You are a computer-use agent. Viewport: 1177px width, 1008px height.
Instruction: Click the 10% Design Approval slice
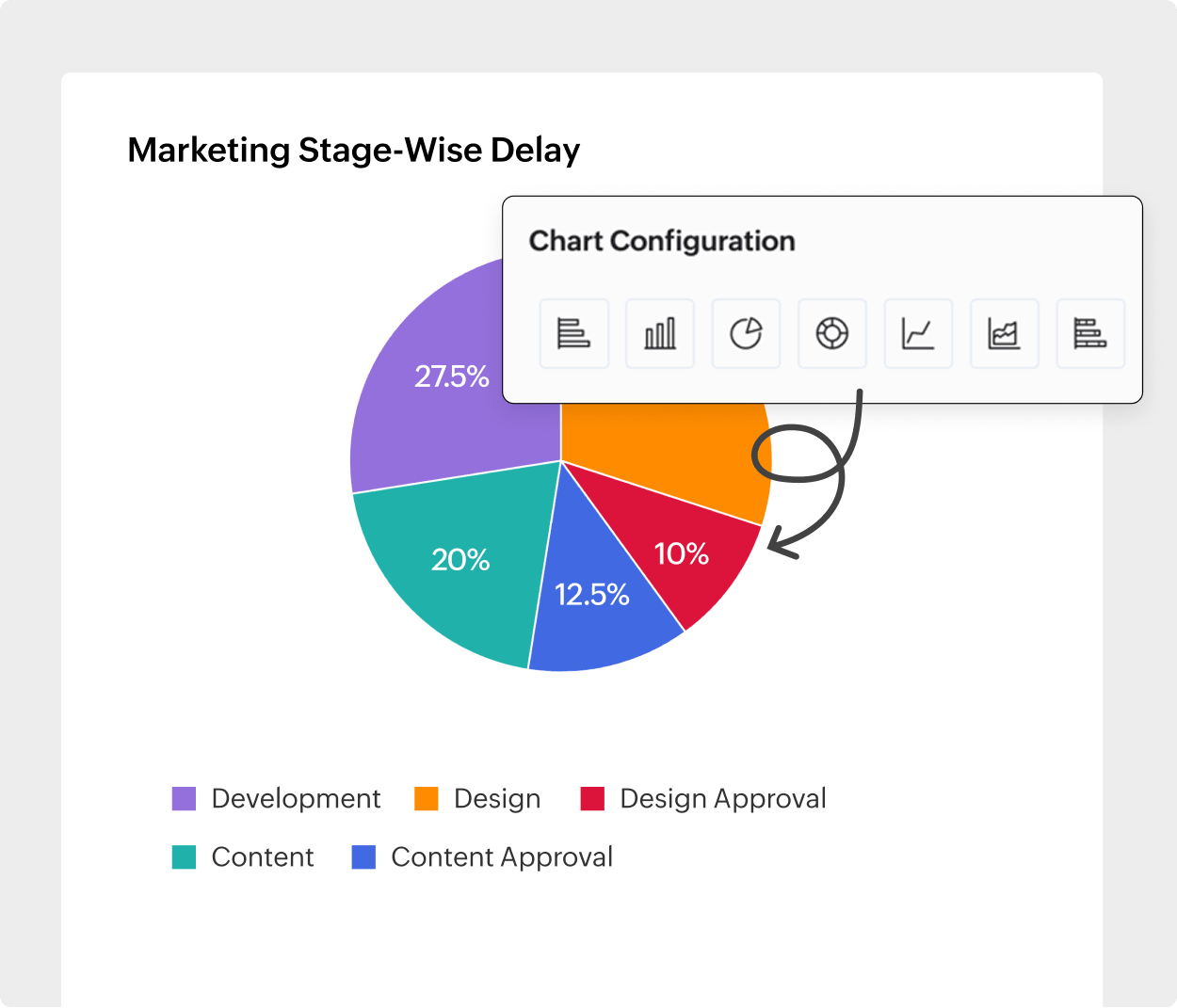(682, 555)
